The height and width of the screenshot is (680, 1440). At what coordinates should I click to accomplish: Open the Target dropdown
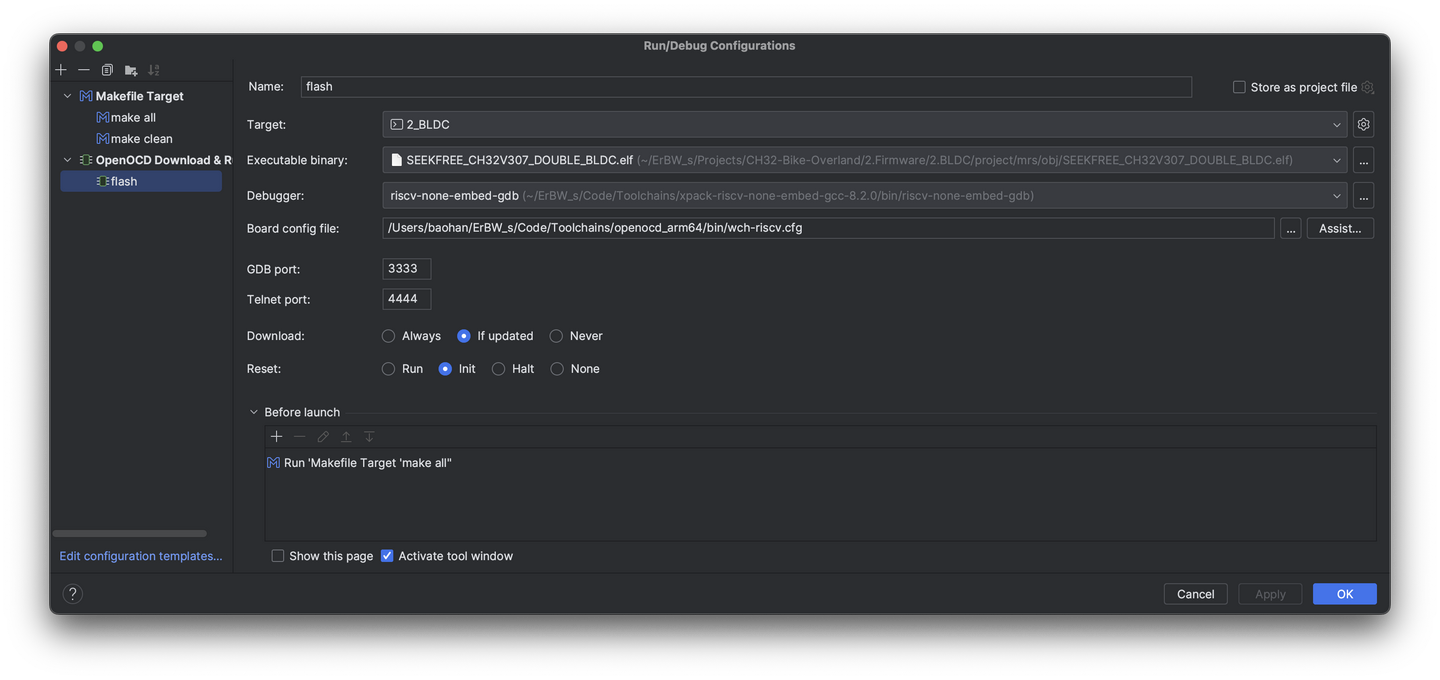point(1337,123)
